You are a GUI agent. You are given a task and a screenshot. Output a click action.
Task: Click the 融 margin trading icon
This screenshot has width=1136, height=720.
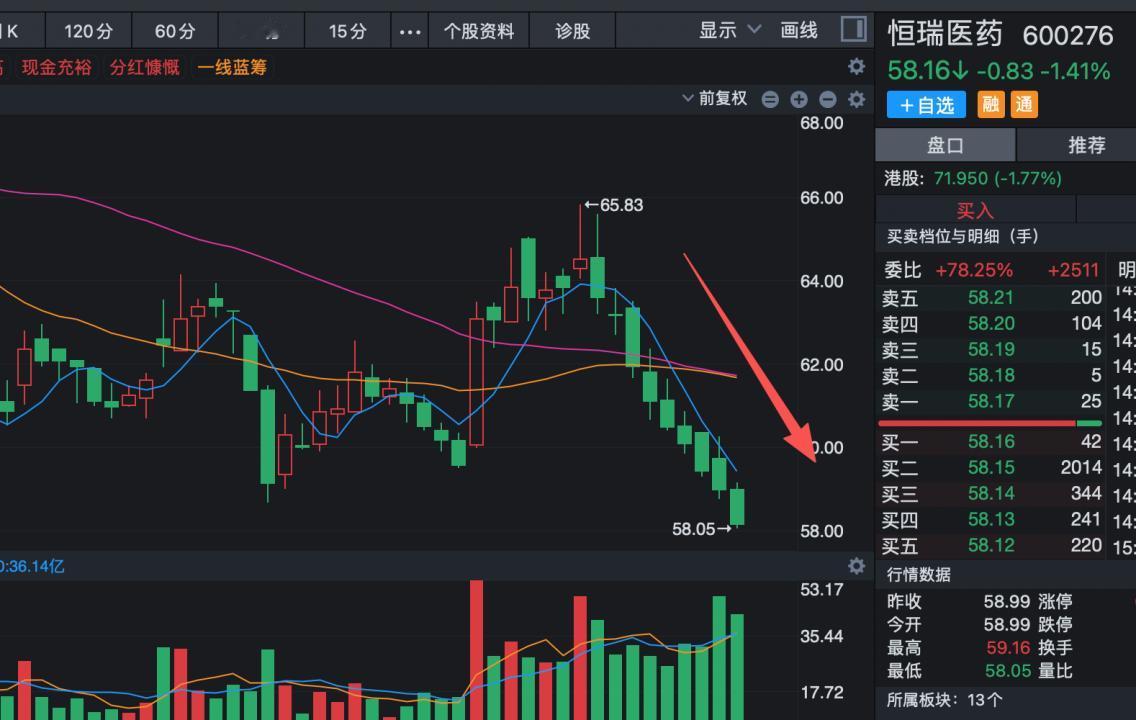990,103
